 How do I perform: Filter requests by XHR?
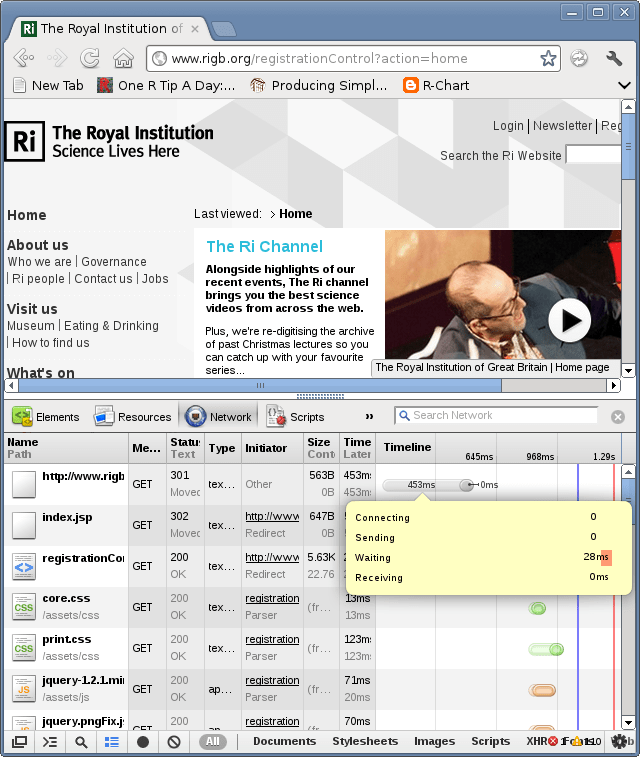(536, 741)
